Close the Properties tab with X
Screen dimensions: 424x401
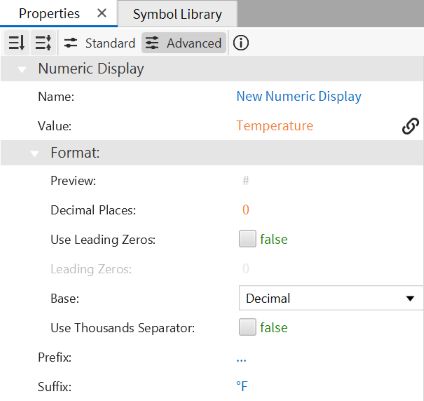102,13
